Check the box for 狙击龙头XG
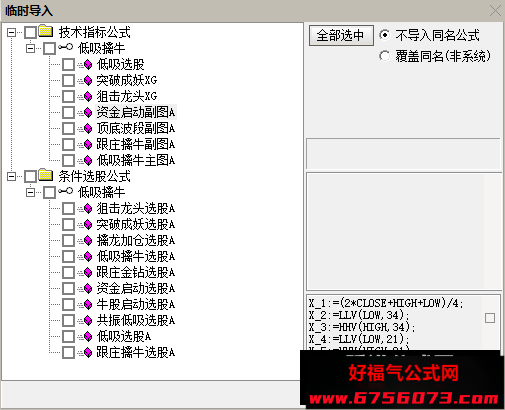The image size is (505, 410). pos(68,96)
